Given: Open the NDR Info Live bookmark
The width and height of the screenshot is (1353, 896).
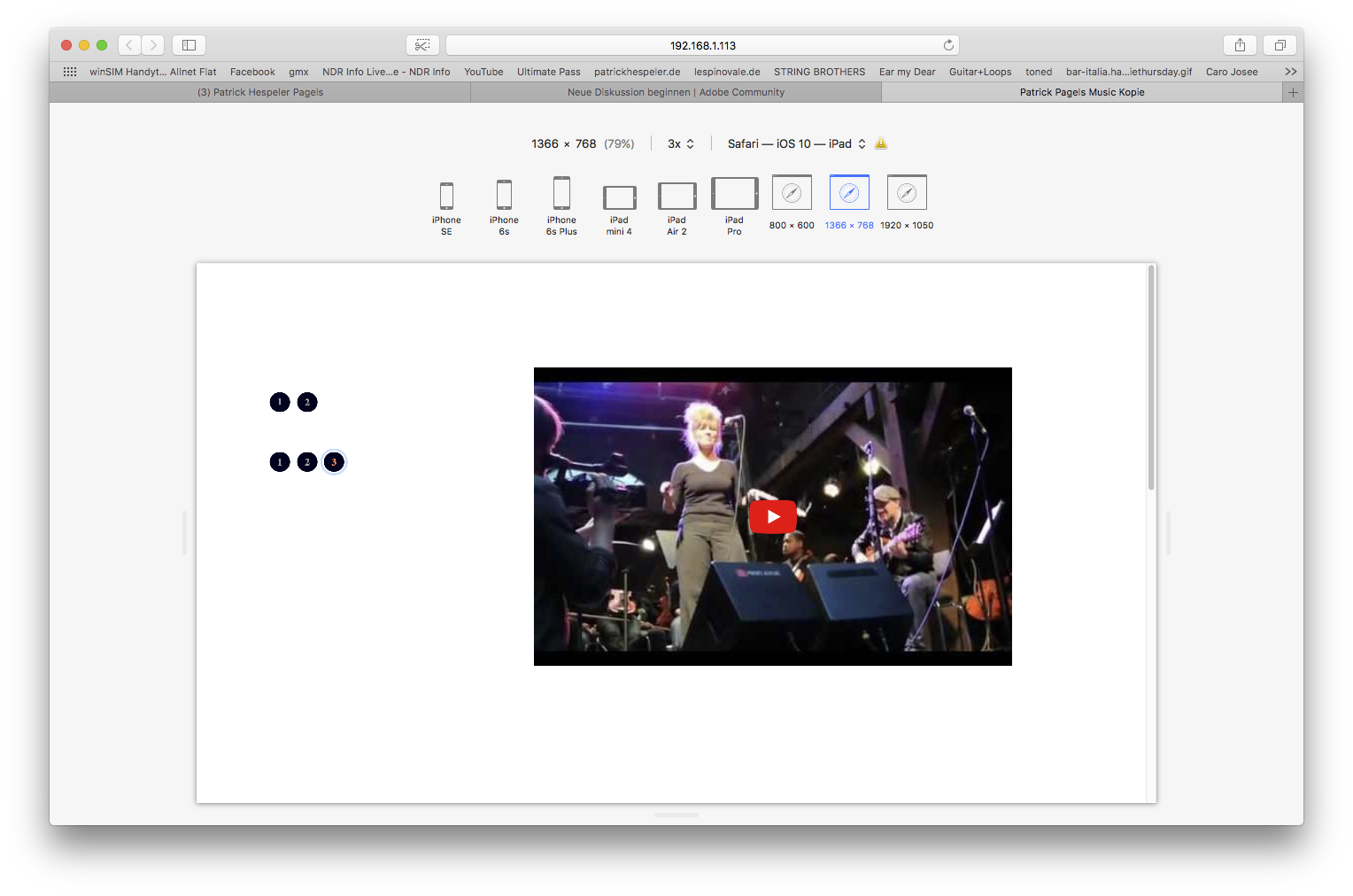Looking at the screenshot, I should point(386,72).
